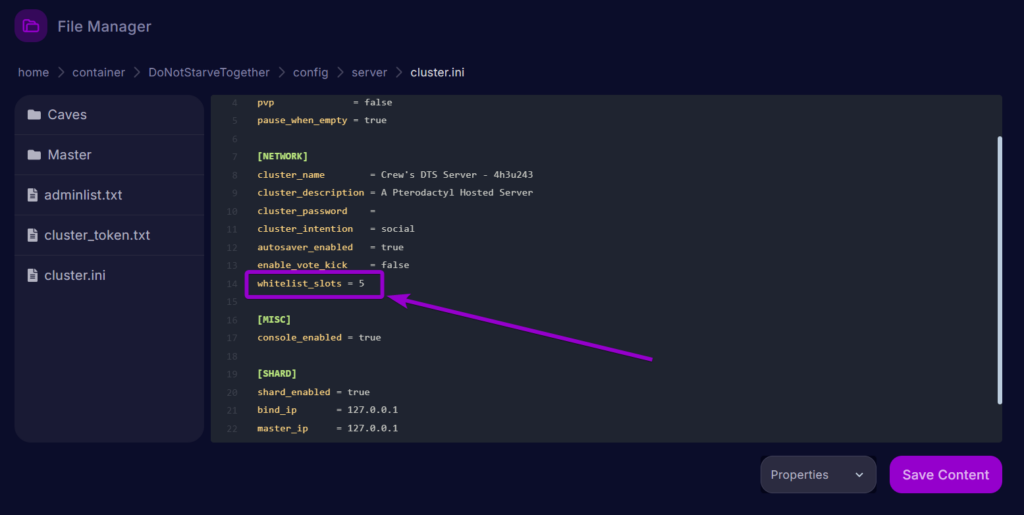Click the chevron arrow on Properties dropdown
The image size is (1024, 515).
coord(859,475)
